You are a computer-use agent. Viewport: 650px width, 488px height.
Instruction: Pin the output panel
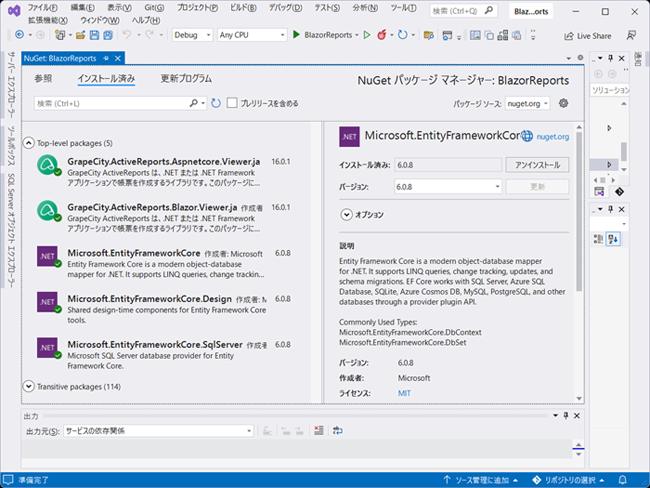(566, 415)
